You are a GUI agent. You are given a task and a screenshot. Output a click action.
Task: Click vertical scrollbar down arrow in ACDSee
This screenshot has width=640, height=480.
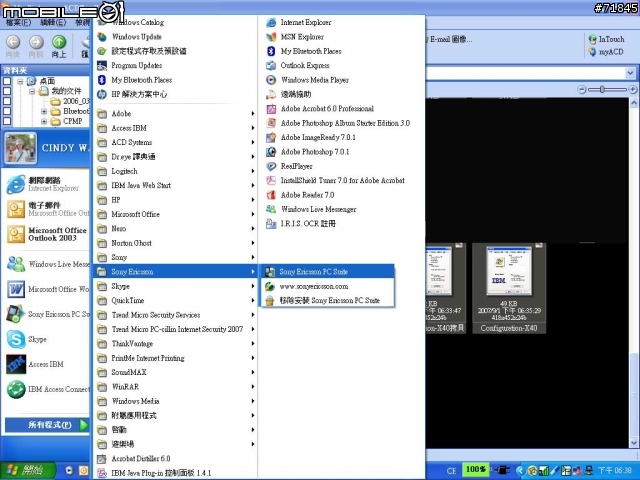(634, 442)
